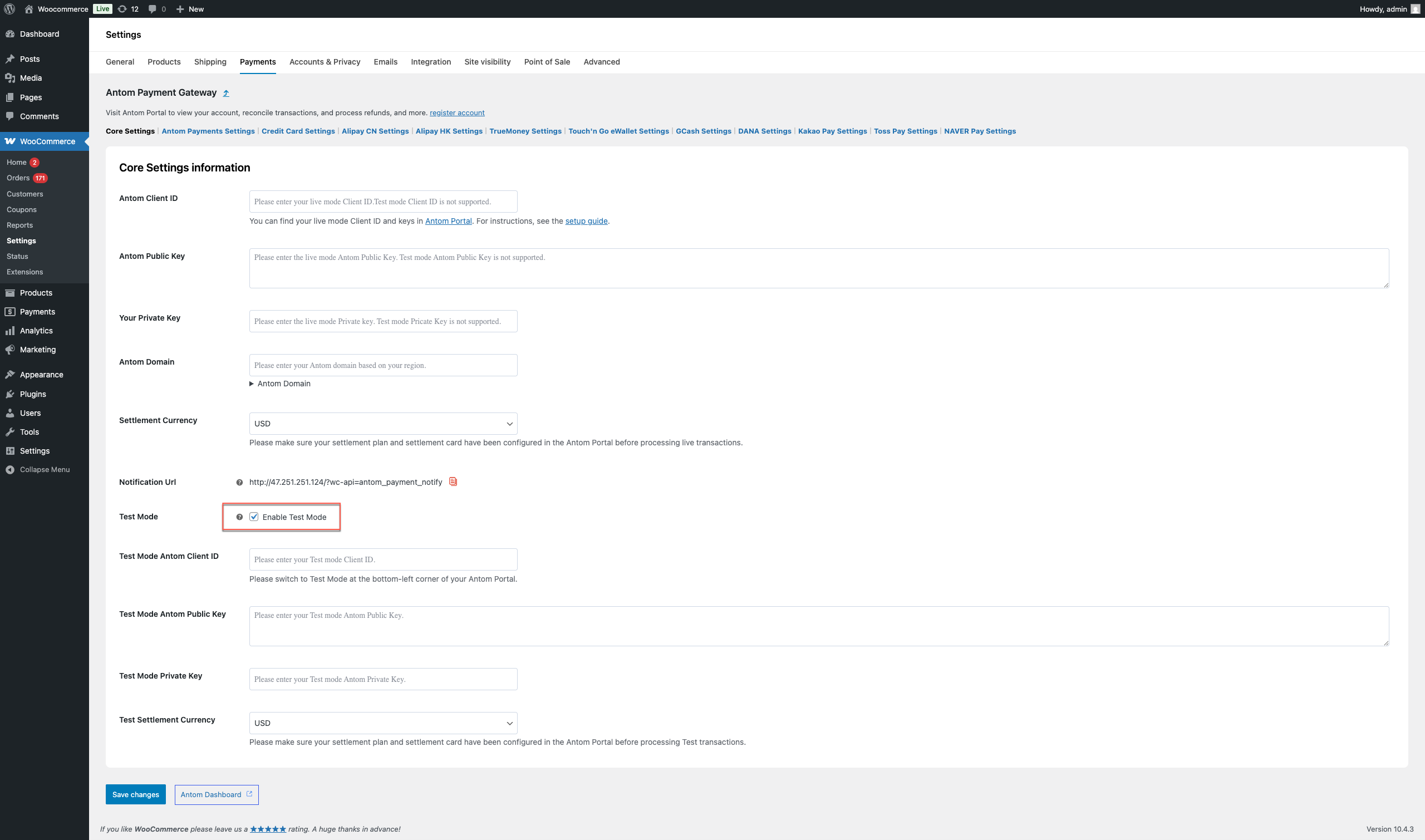1425x840 pixels.
Task: Open the Antom Dashboard button
Action: click(217, 794)
